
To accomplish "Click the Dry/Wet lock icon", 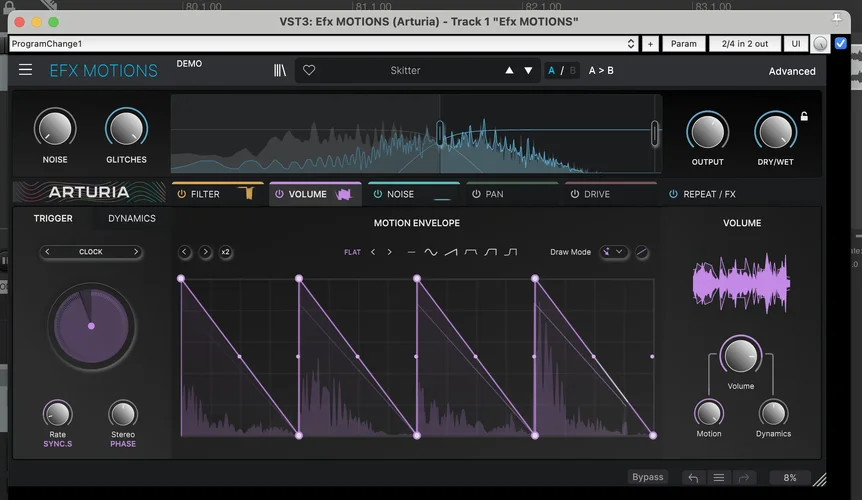I will point(804,117).
